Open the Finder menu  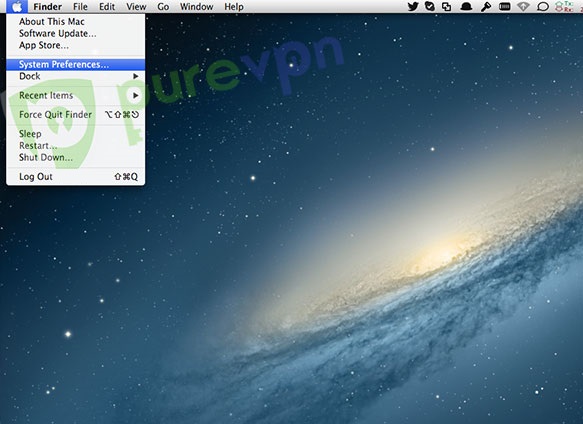pyautogui.click(x=48, y=7)
